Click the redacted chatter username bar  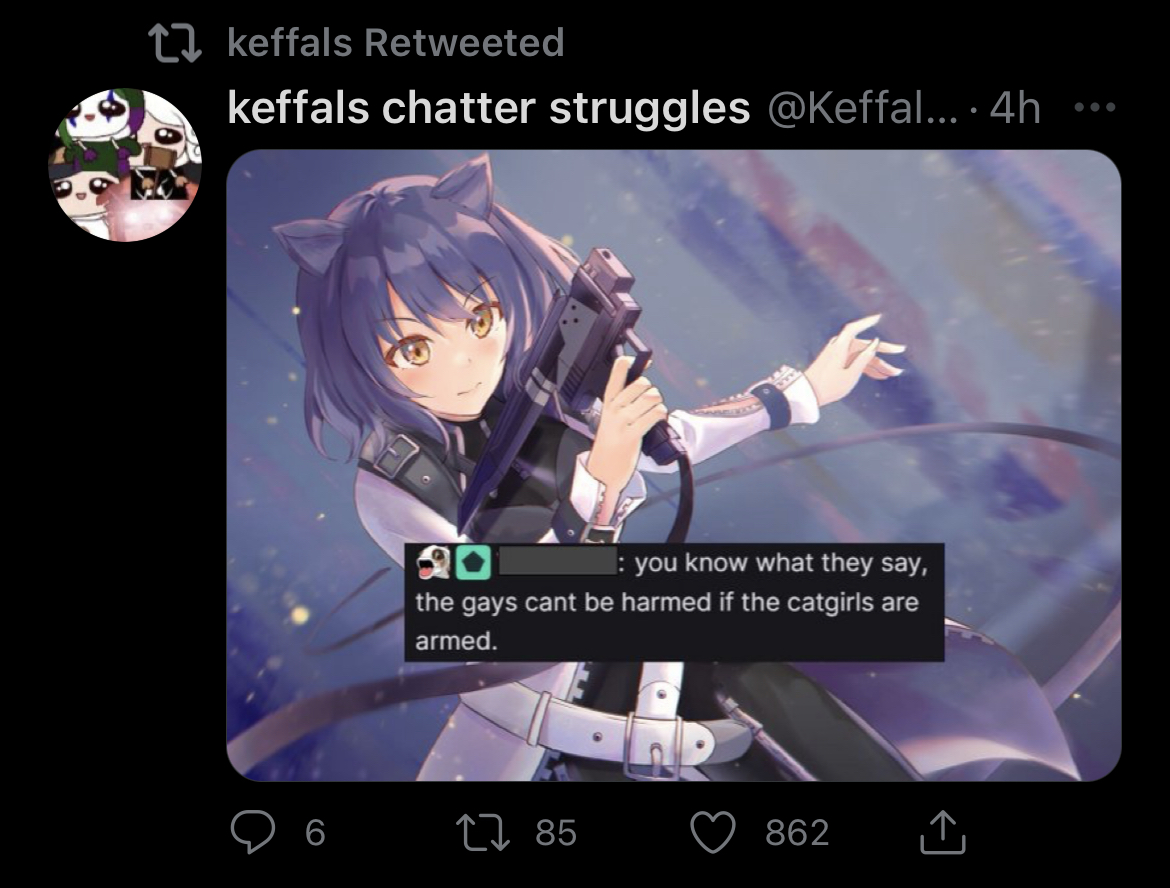click(x=557, y=562)
